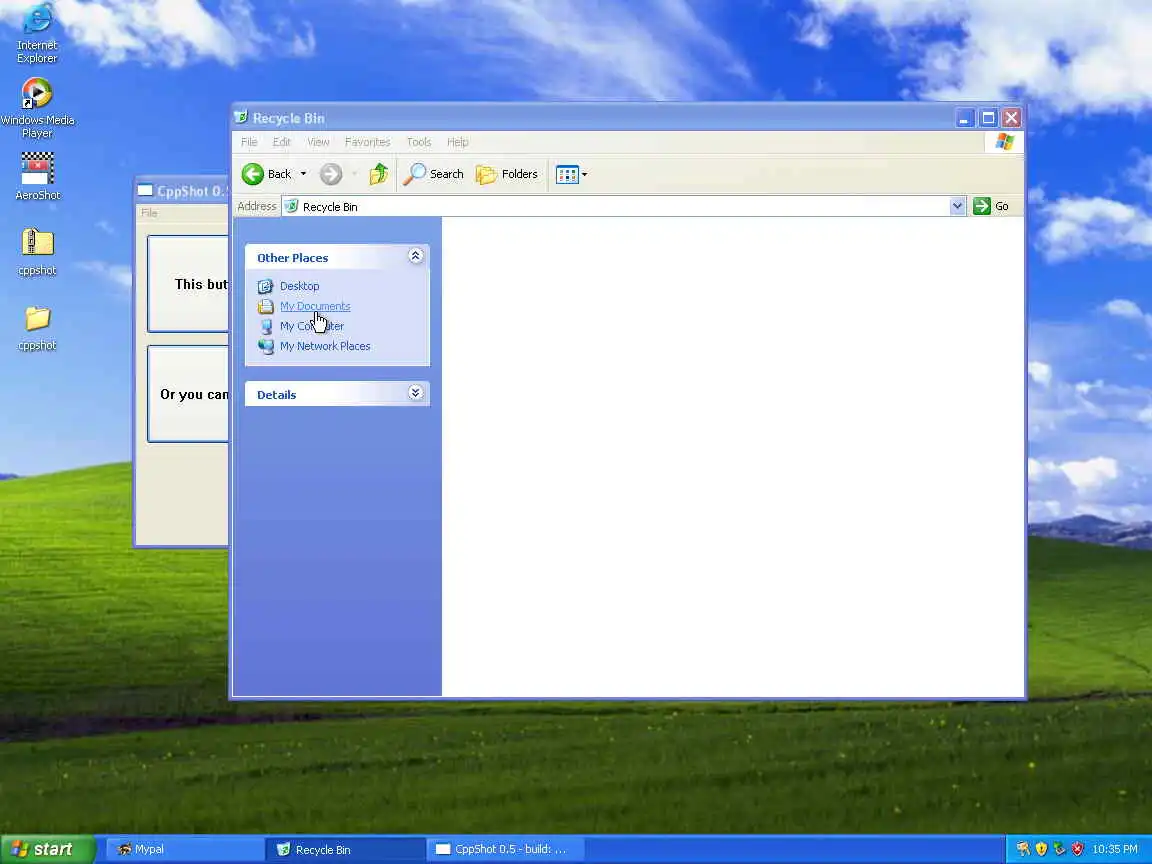Screen dimensions: 1152x864
Task: Toggle the Folders pane button
Action: point(507,174)
